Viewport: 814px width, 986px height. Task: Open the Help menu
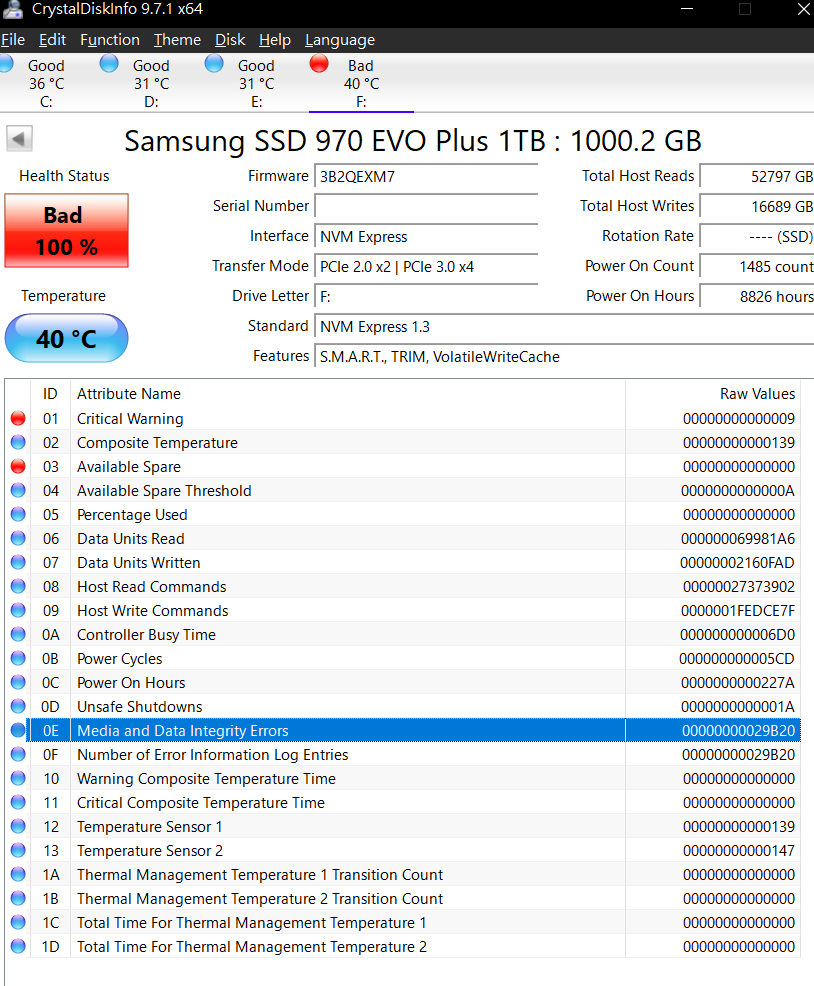[x=275, y=40]
